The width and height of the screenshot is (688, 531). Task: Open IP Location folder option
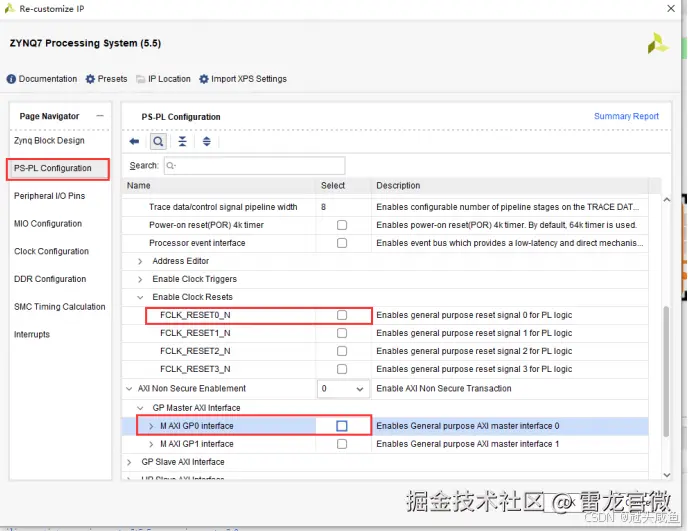pos(163,79)
